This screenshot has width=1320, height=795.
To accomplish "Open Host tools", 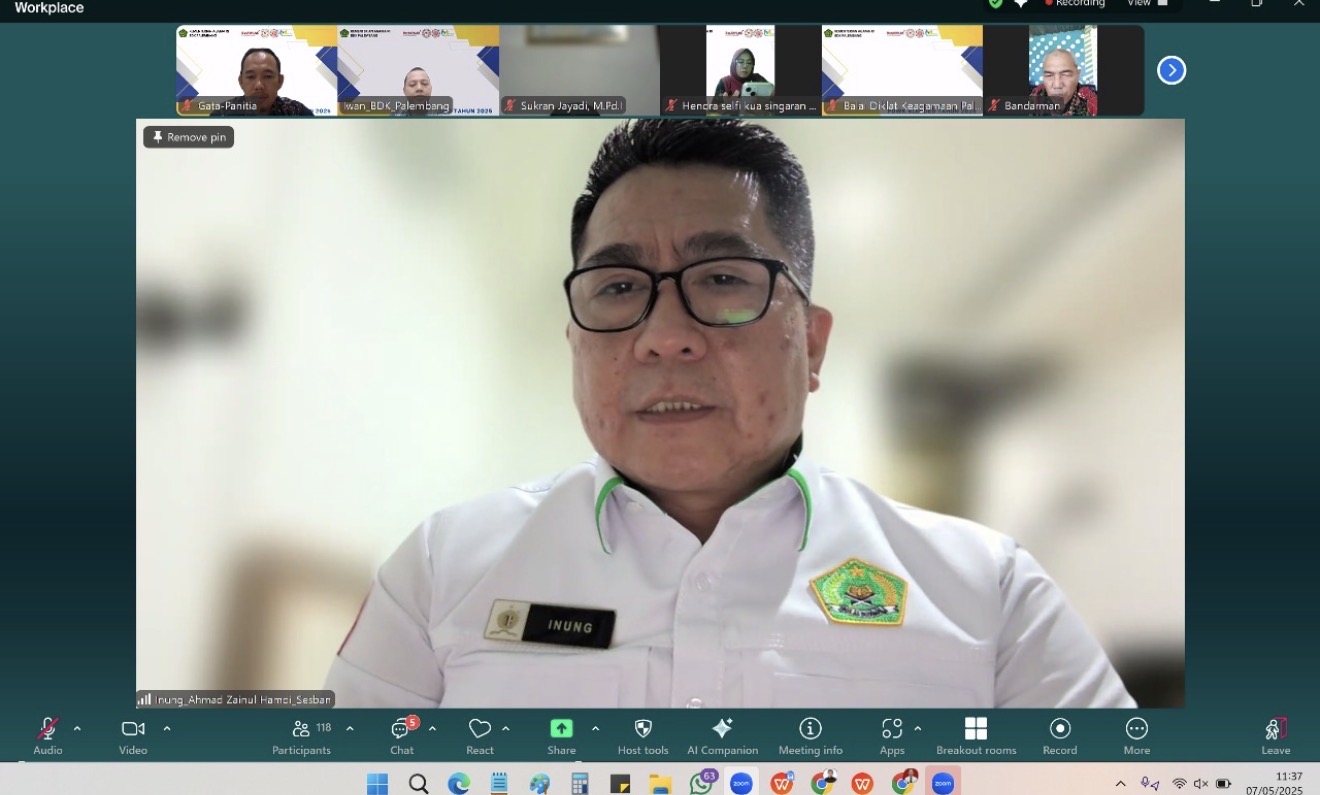I will point(642,735).
